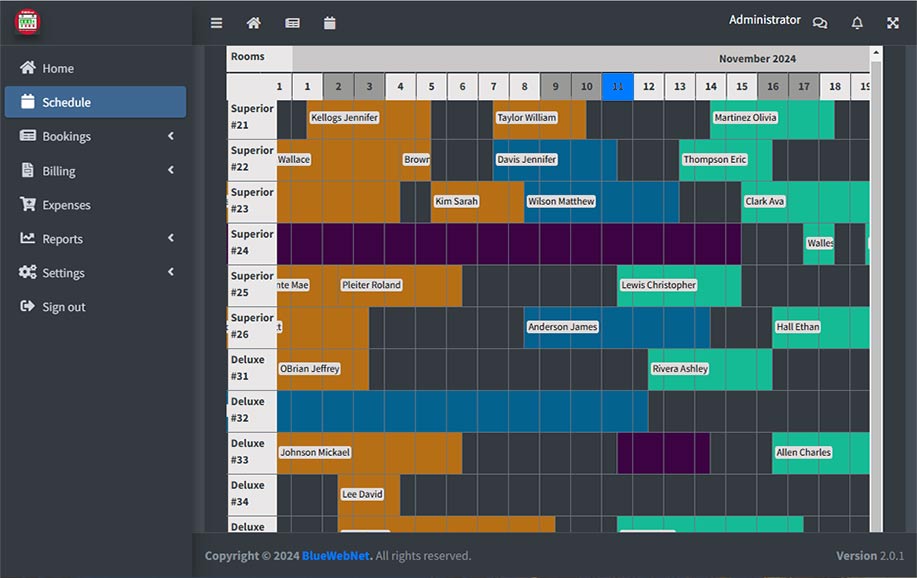Click the Settings gears icon
Screen dimensions: 917x578
tap(27, 271)
